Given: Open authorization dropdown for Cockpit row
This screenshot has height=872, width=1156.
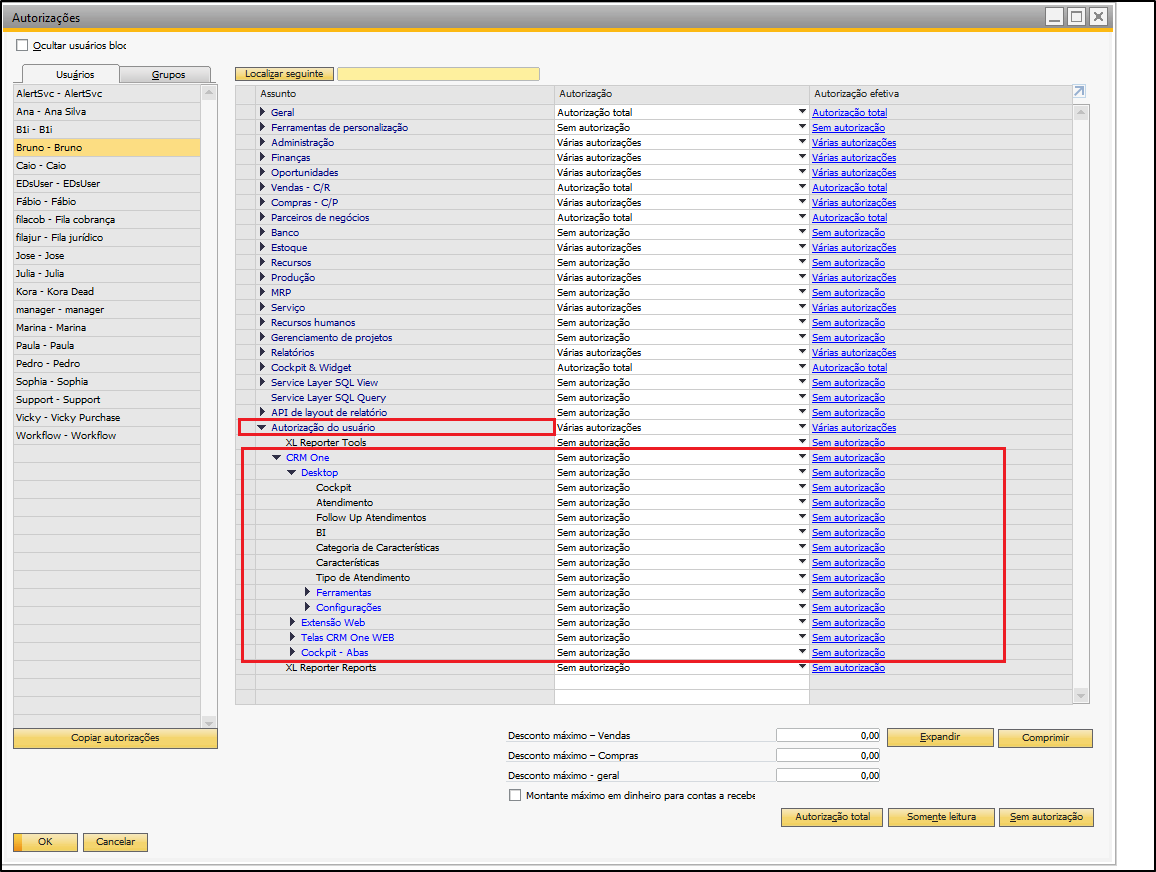Looking at the screenshot, I should 802,487.
